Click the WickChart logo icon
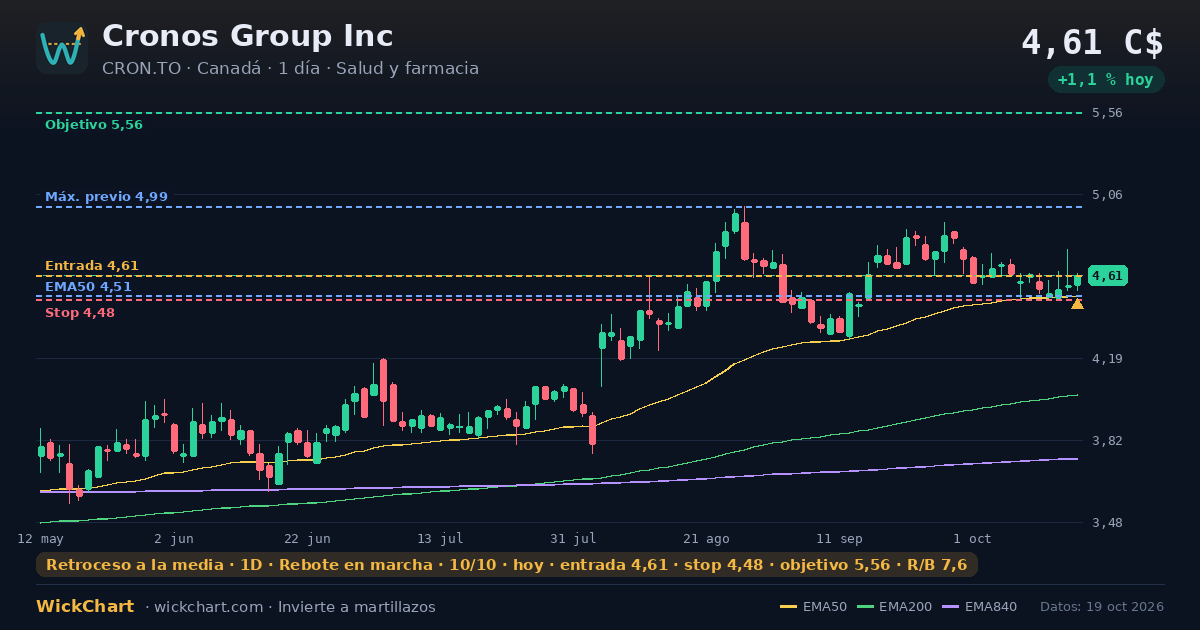Image resolution: width=1200 pixels, height=630 pixels. click(62, 48)
